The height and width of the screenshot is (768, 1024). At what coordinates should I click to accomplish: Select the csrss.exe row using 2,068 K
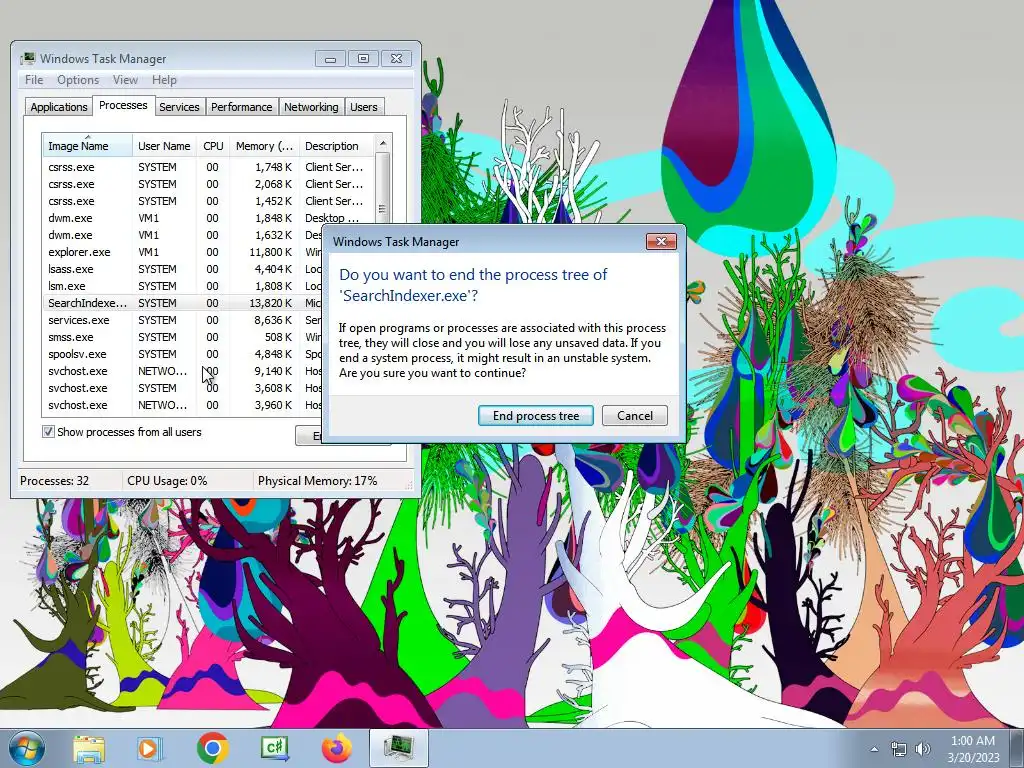(x=209, y=184)
